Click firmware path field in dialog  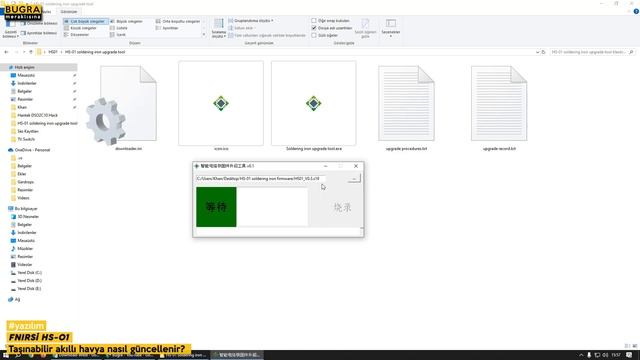point(260,179)
